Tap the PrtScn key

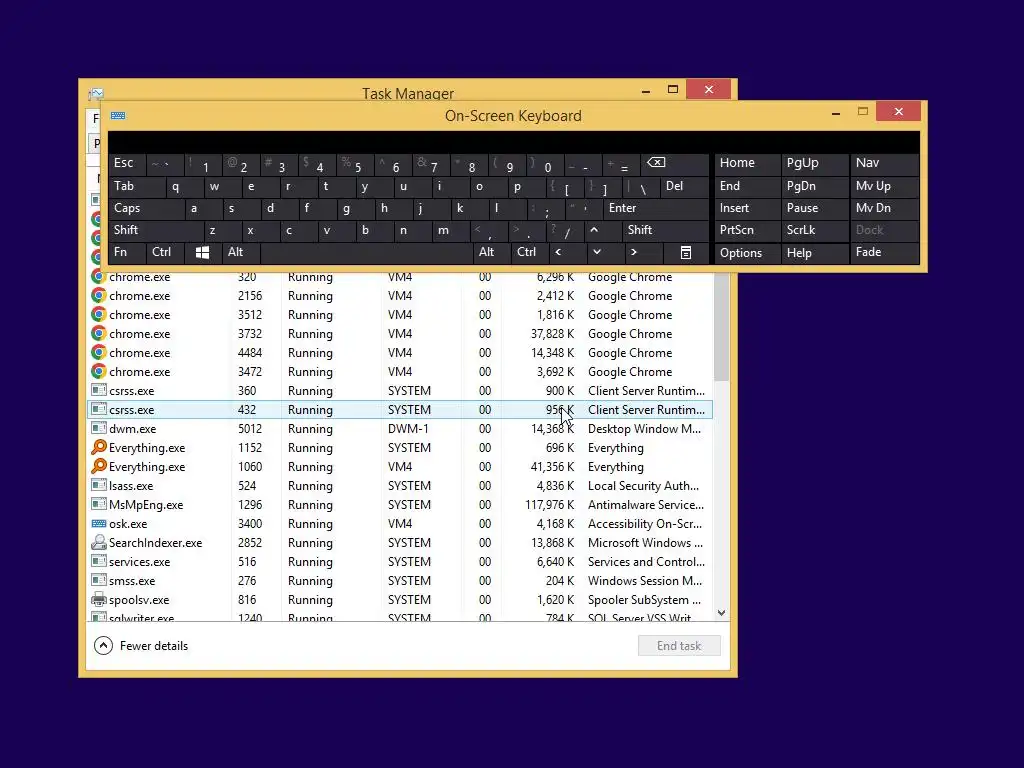pyautogui.click(x=747, y=230)
